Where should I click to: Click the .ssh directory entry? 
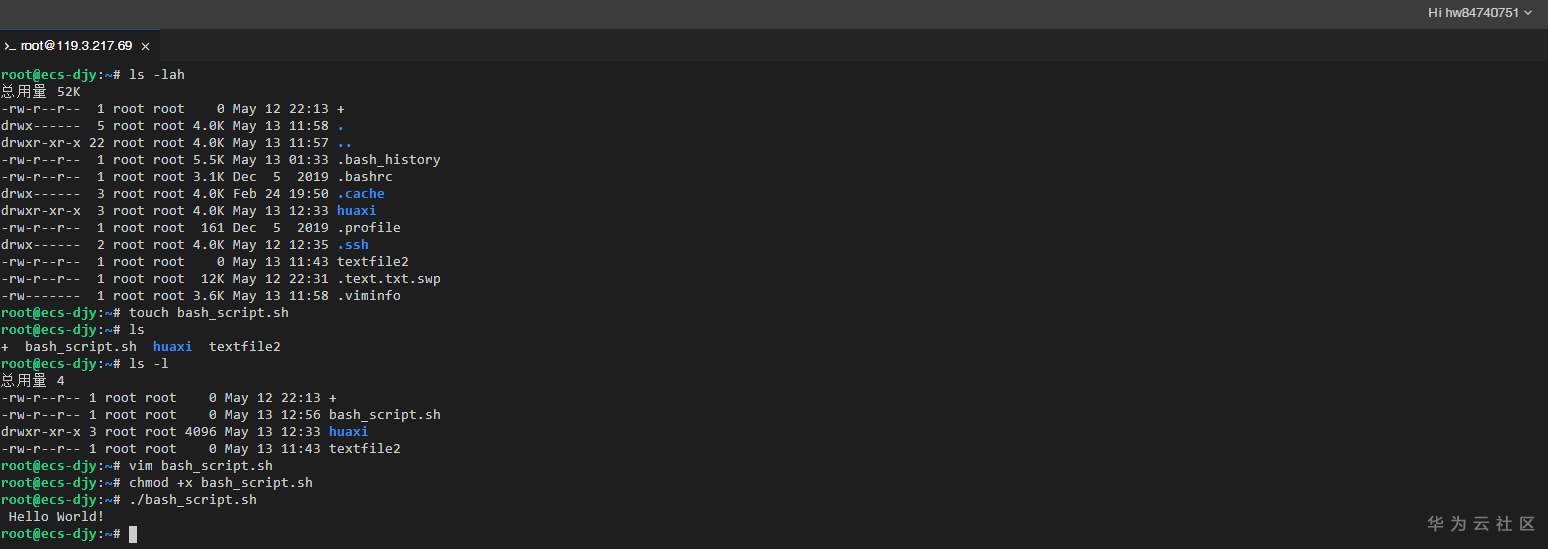[x=353, y=245]
